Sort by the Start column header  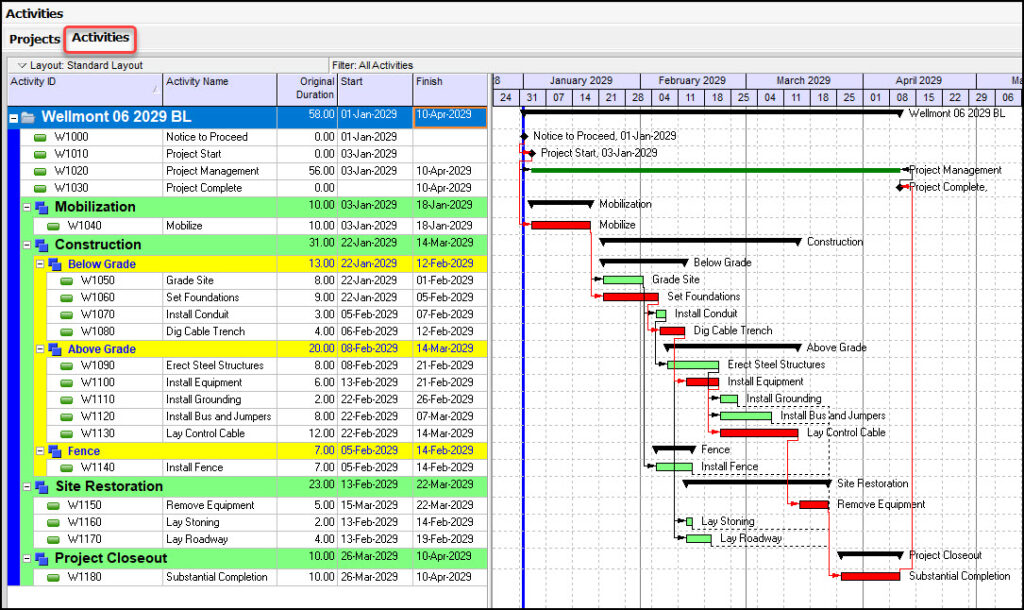point(375,89)
